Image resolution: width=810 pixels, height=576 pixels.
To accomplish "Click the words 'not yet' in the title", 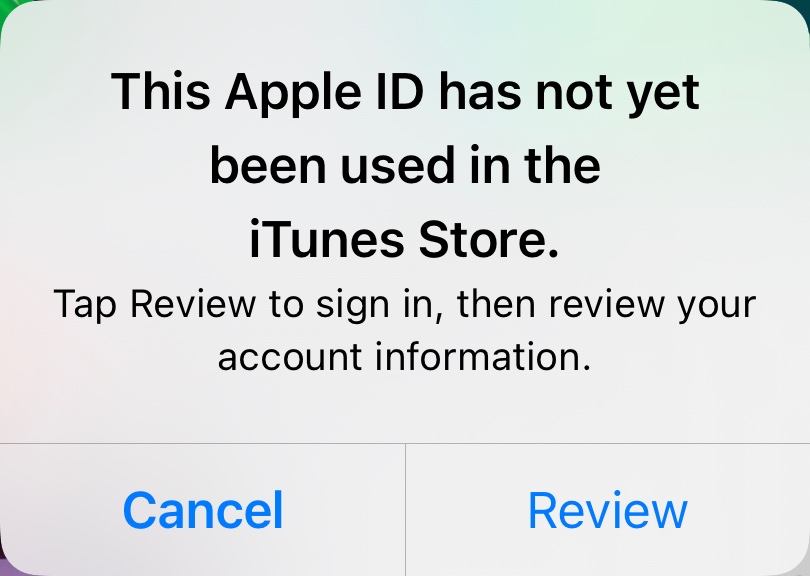I will coord(618,94).
